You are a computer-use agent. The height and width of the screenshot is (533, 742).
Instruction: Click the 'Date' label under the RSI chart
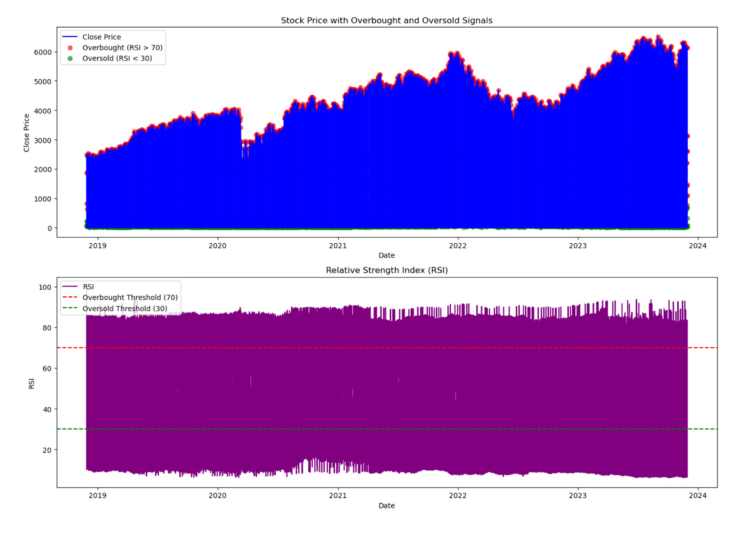386,506
